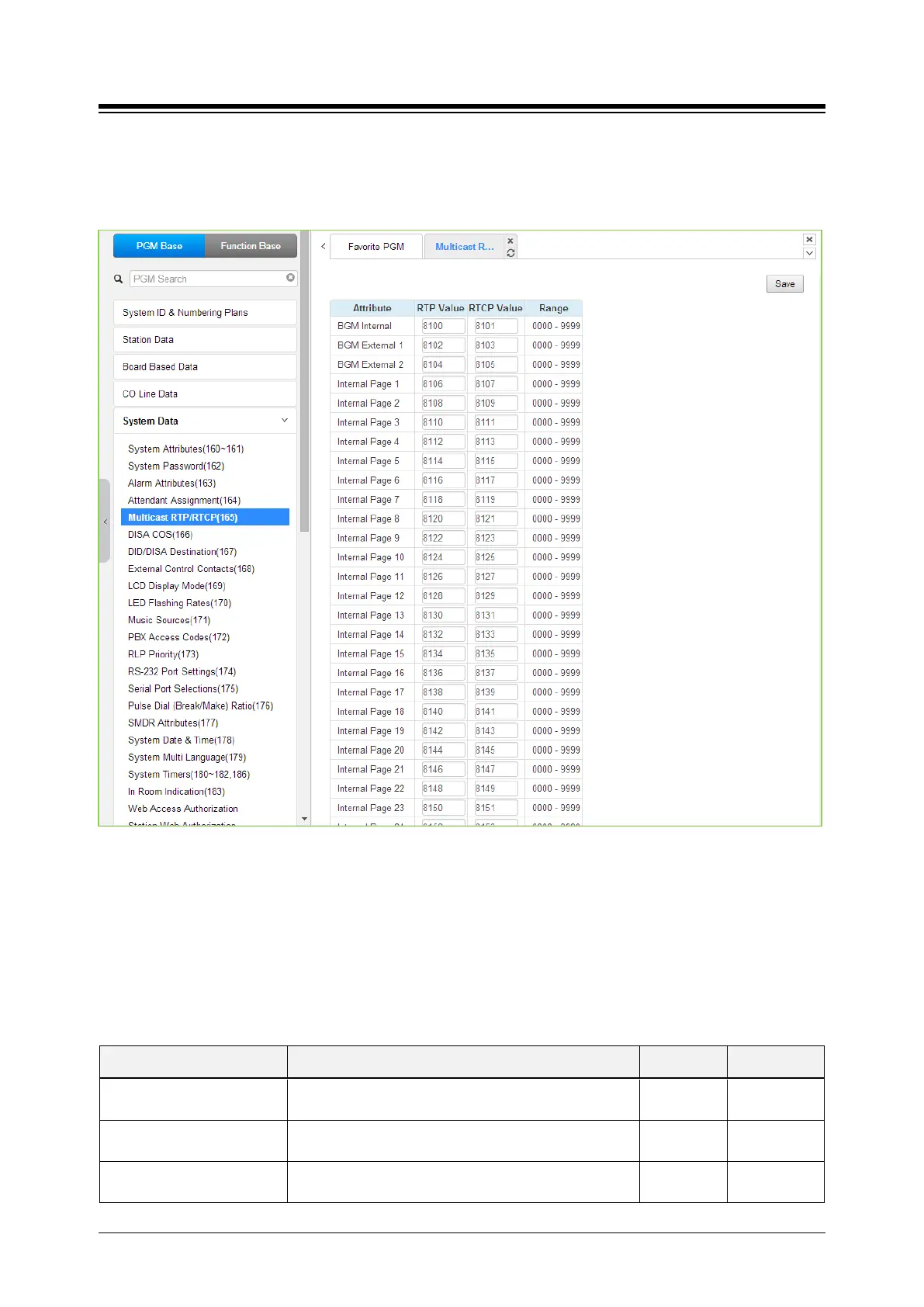Open System Password(162) page
Screen dimensions: 924x1307
pyautogui.click(x=176, y=466)
